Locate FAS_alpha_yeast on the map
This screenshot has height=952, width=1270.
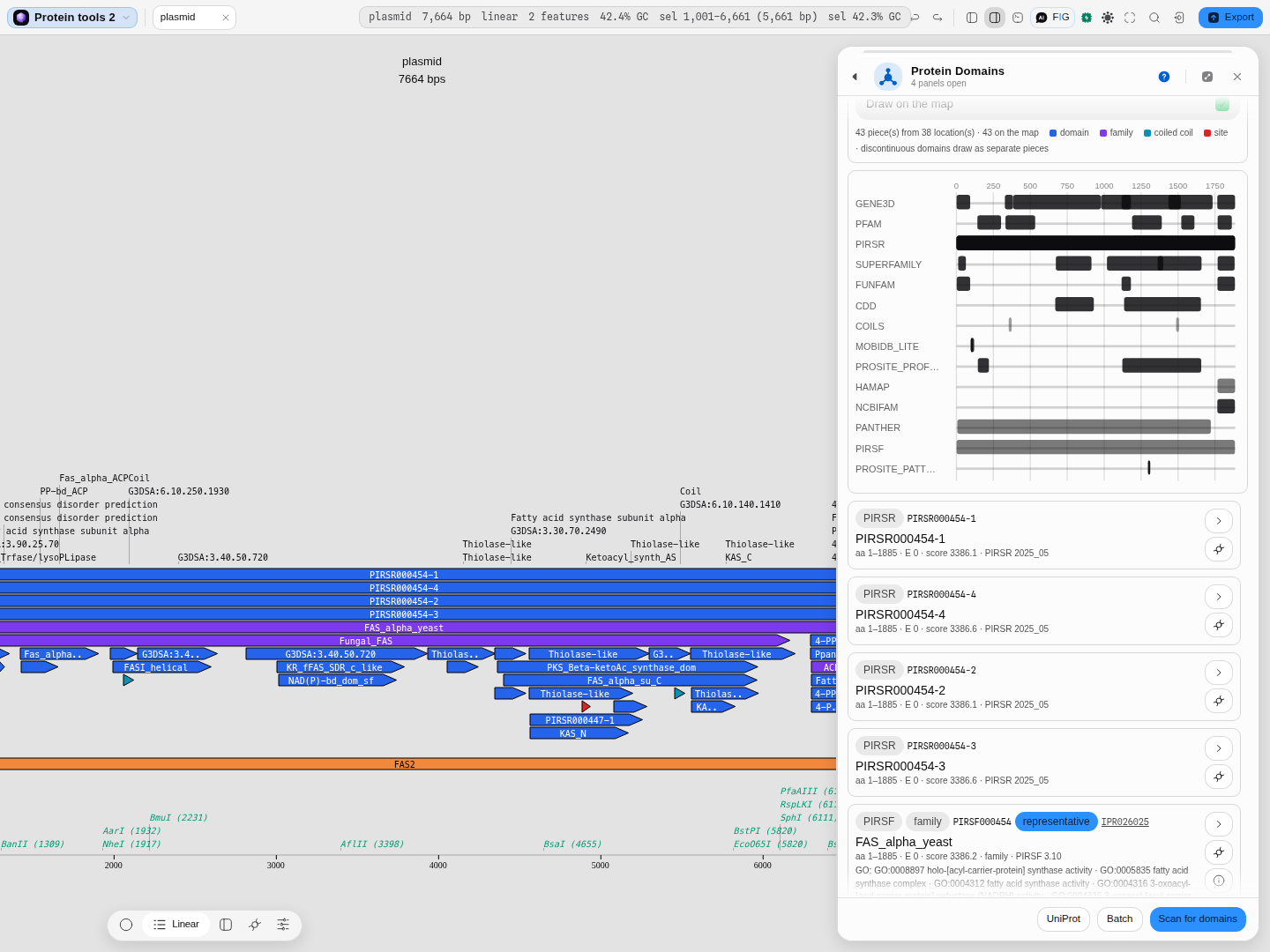[1219, 852]
